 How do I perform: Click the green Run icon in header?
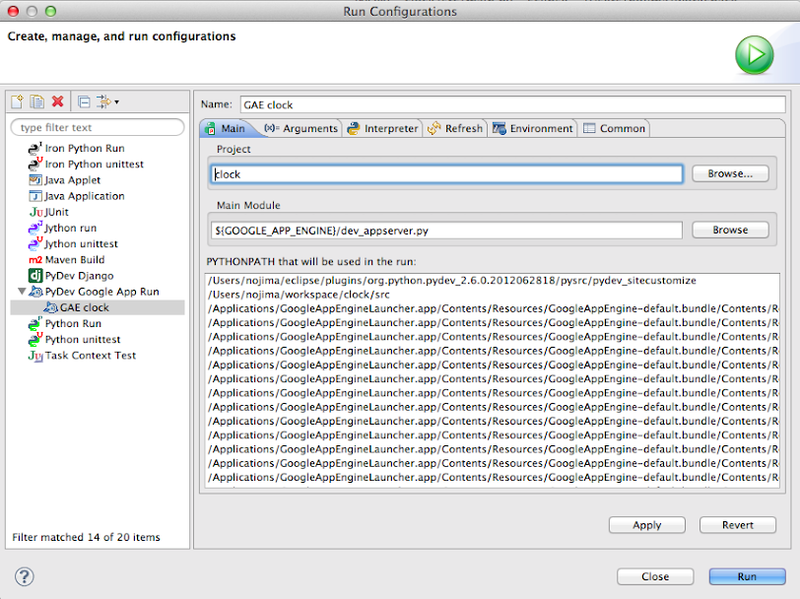(x=755, y=55)
